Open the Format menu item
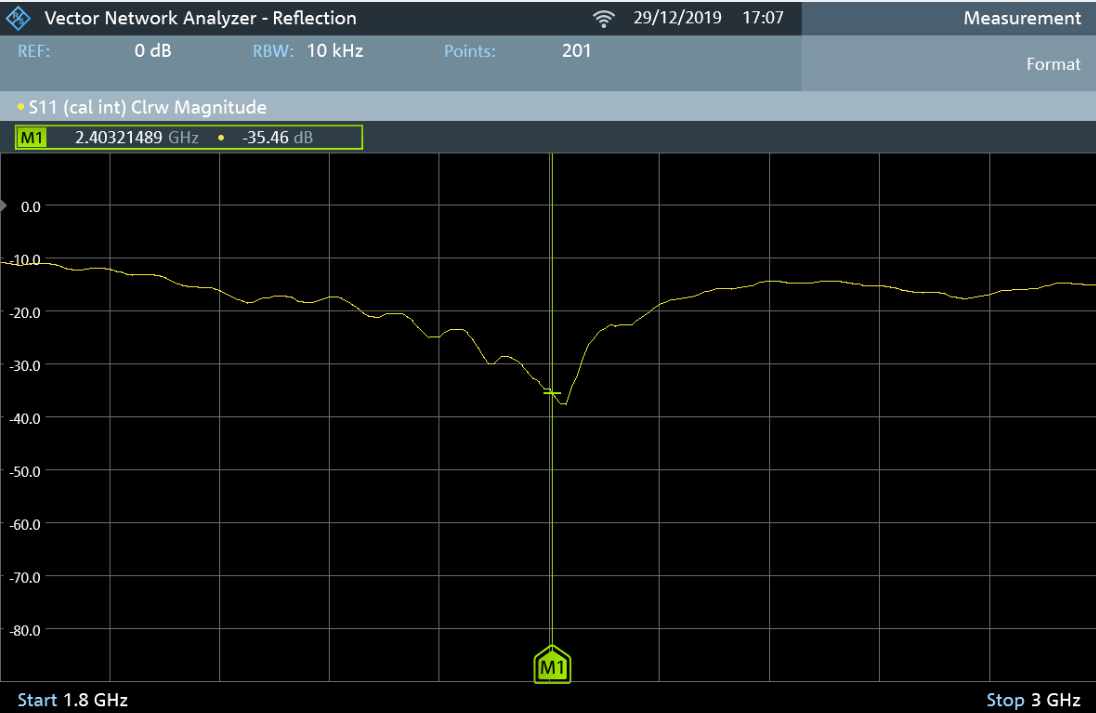Screen dimensions: 1096x713 pyautogui.click(x=1053, y=64)
